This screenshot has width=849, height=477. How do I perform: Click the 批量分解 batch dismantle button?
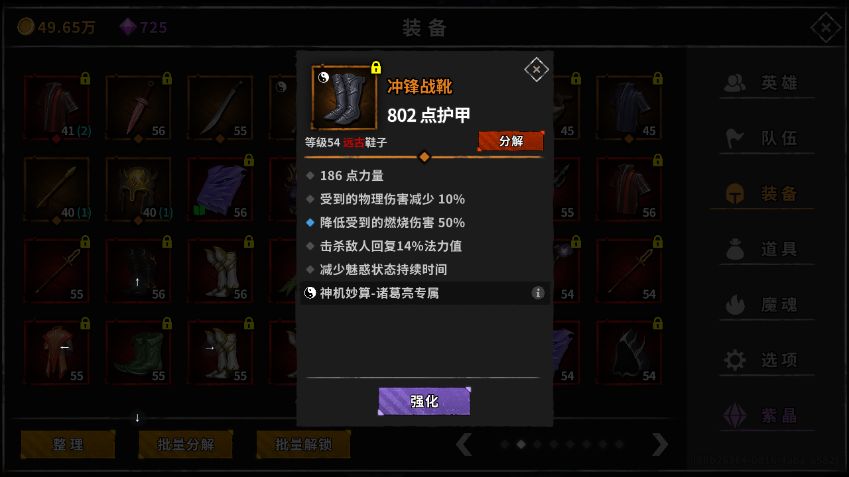click(x=186, y=445)
